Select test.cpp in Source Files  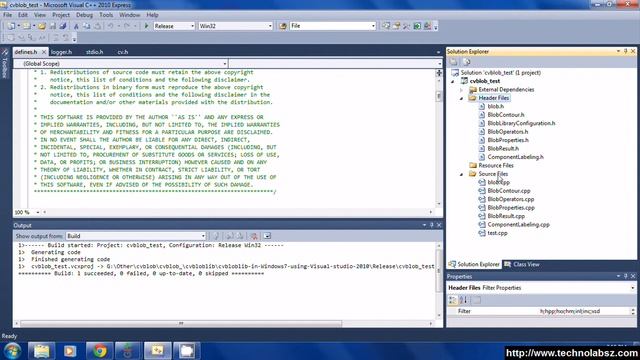pos(497,233)
